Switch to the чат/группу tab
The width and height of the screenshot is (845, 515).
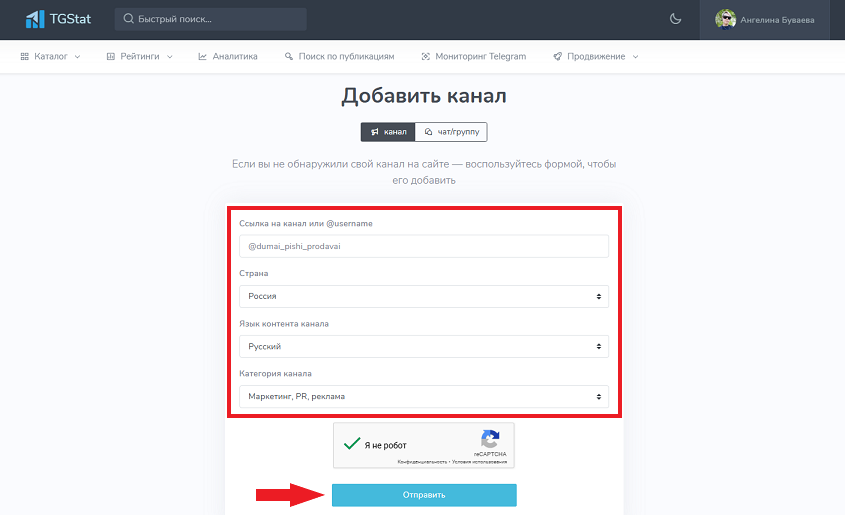coord(451,132)
